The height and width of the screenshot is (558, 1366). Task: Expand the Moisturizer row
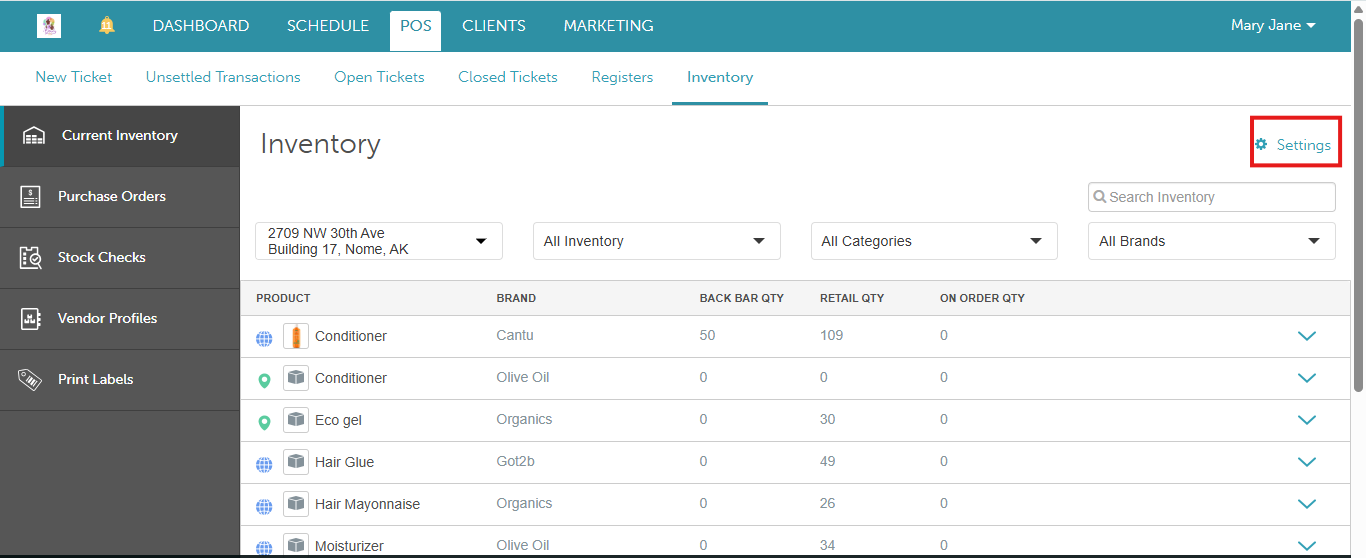click(1306, 545)
